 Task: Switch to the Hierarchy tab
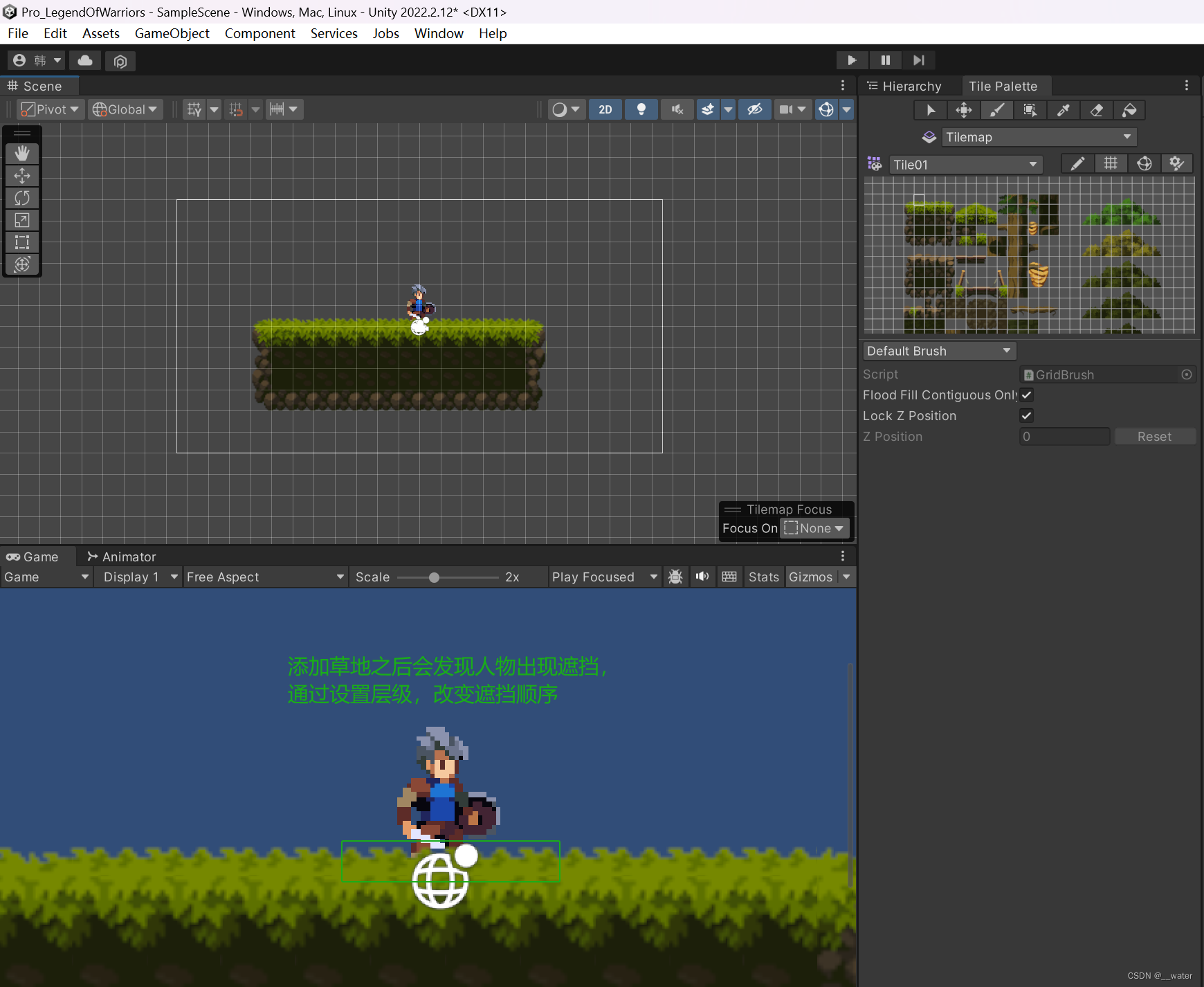click(x=904, y=87)
